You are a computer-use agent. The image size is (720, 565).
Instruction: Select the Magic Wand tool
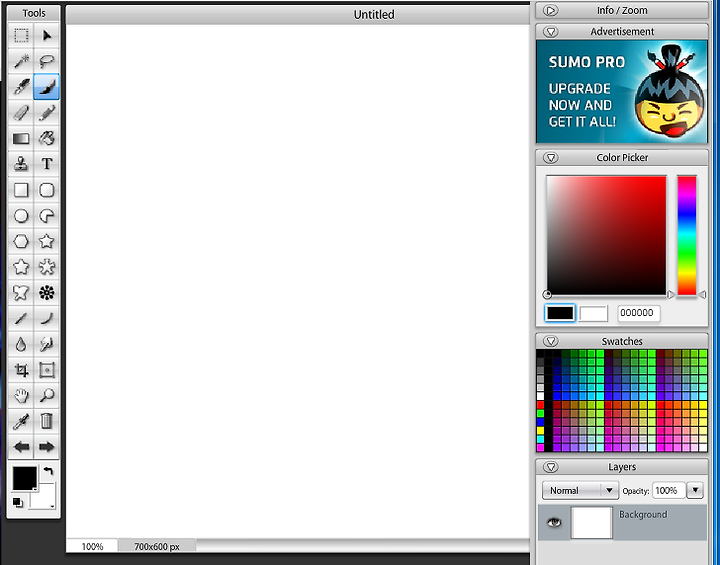click(x=21, y=61)
